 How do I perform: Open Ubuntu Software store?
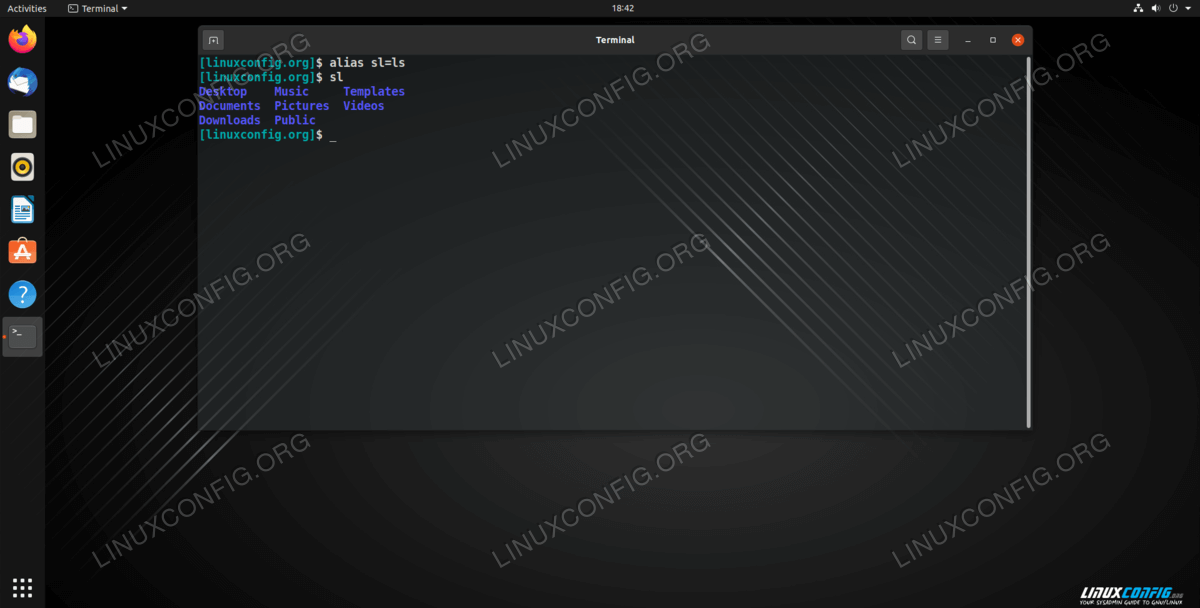click(x=22, y=251)
